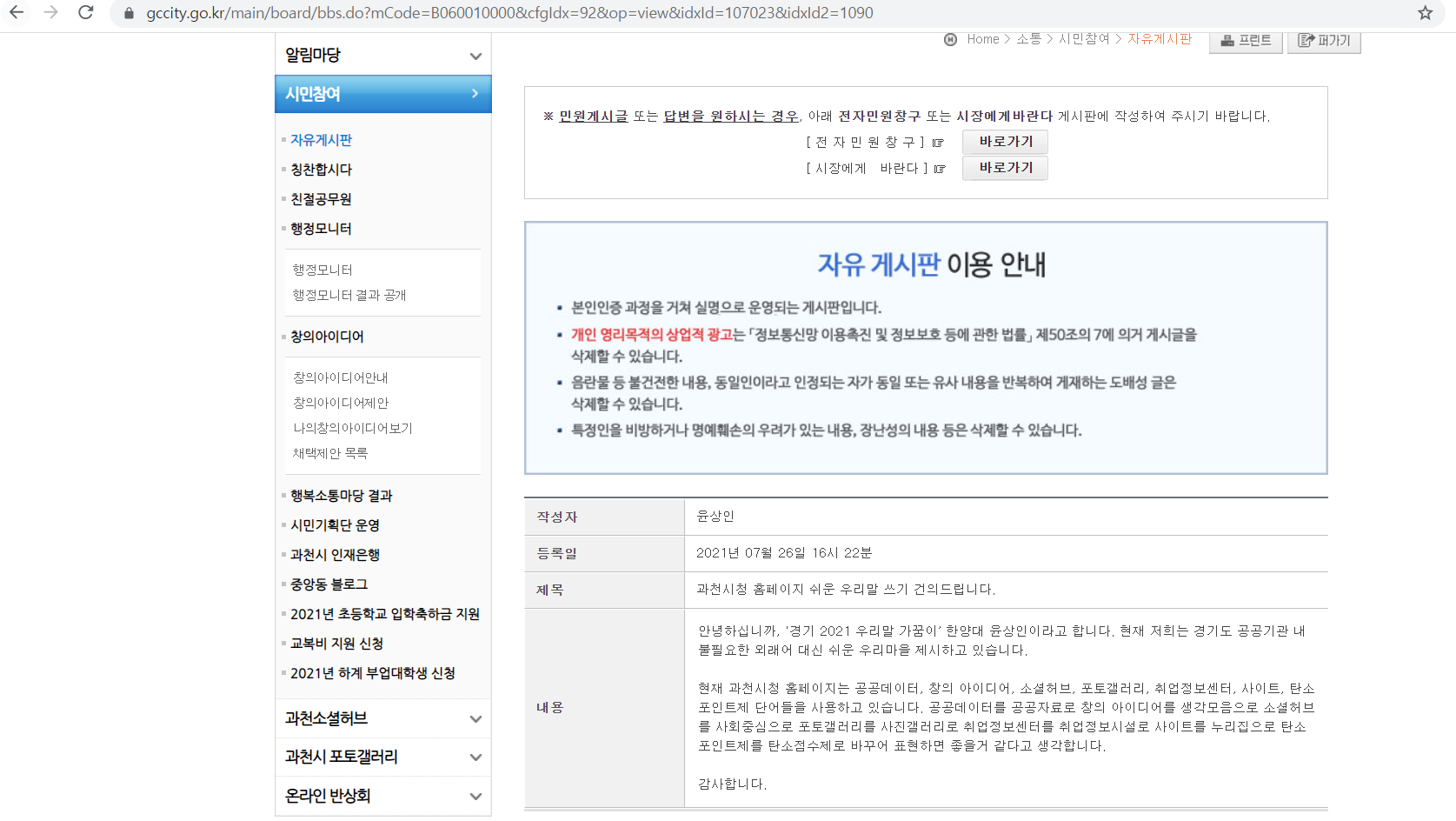The width and height of the screenshot is (1456, 821).
Task: Click the browser address bar URL
Action: (x=509, y=13)
